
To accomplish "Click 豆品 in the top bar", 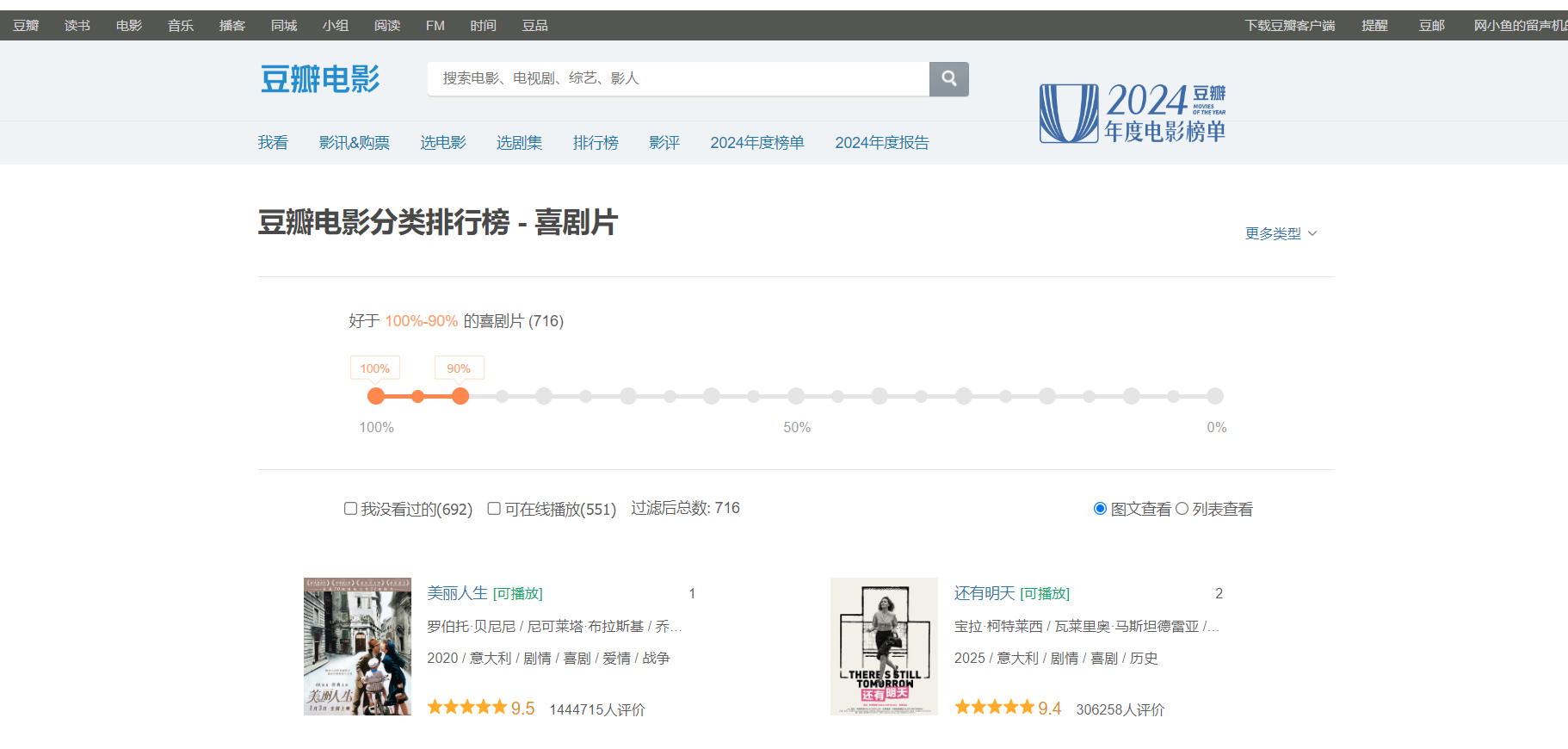I will point(535,26).
